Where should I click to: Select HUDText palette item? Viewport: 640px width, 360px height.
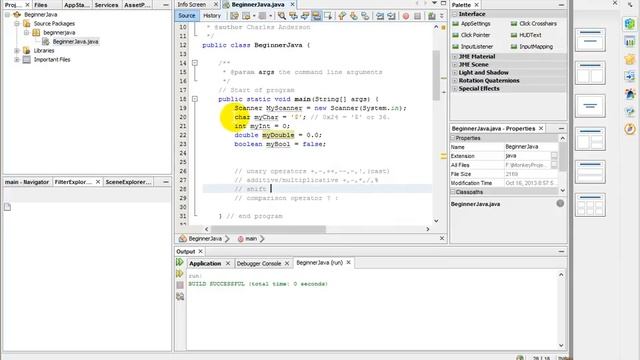[526, 35]
